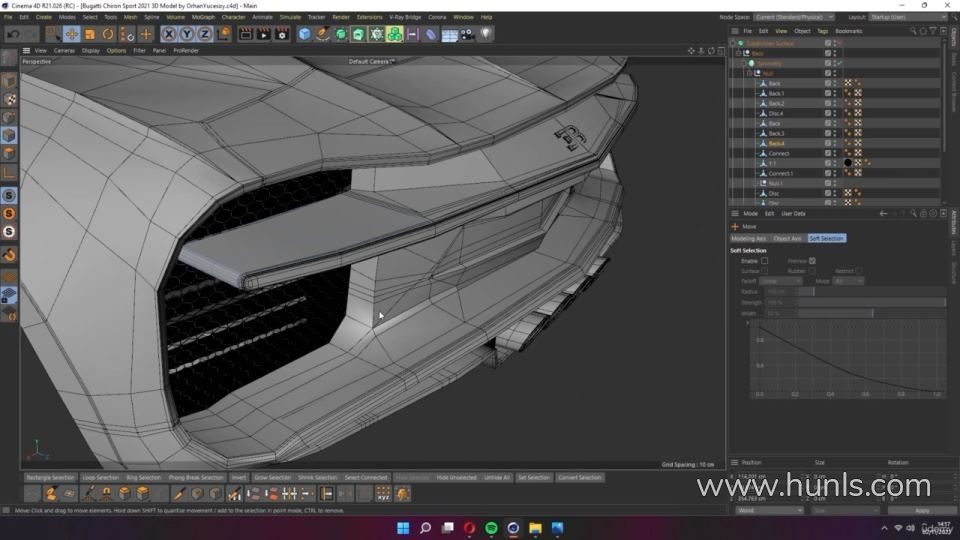The height and width of the screenshot is (540, 960).
Task: Open the Node Space dropdown
Action: (x=794, y=17)
